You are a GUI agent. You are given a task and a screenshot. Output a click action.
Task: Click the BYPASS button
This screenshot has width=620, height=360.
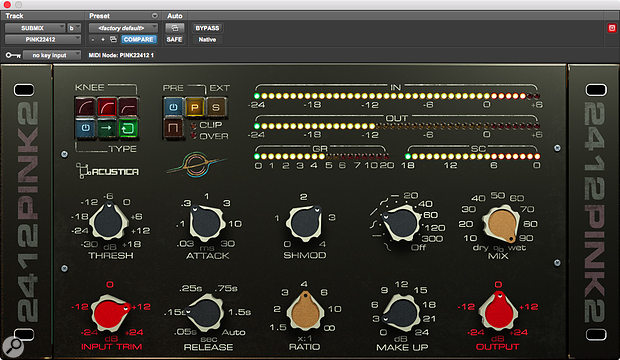coord(207,28)
